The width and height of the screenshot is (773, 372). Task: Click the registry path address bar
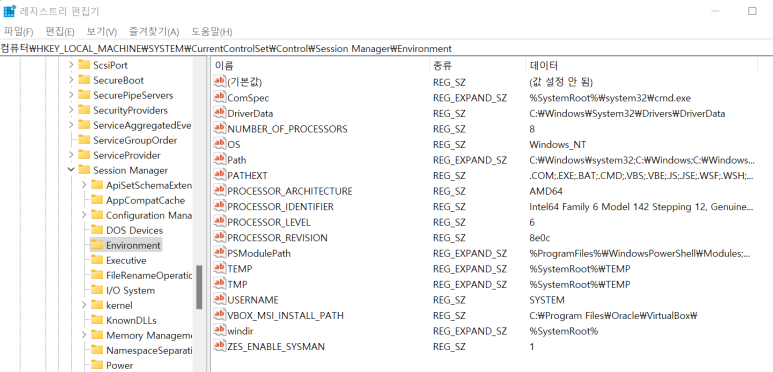pos(386,48)
